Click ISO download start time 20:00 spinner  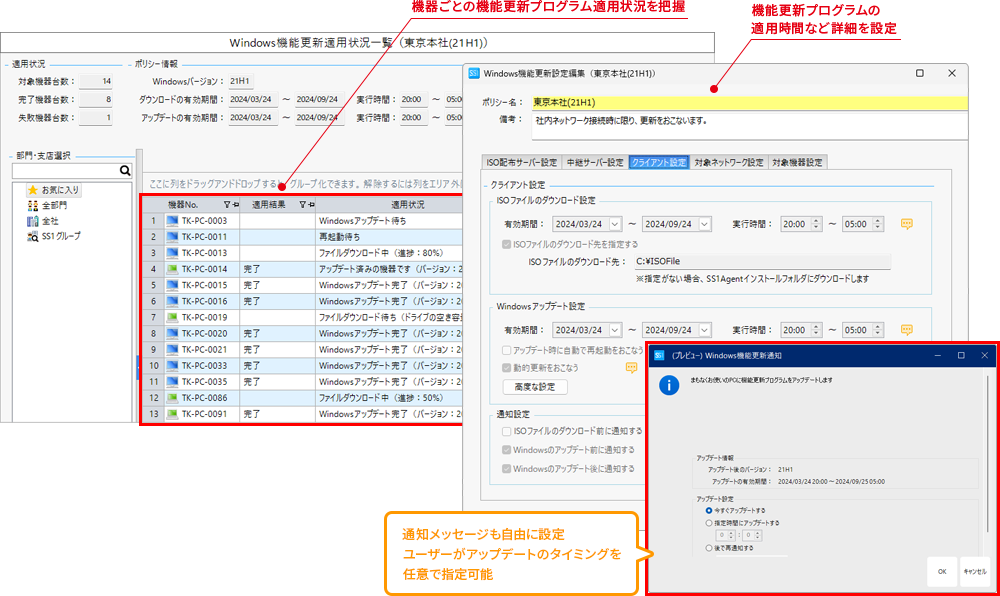click(816, 224)
